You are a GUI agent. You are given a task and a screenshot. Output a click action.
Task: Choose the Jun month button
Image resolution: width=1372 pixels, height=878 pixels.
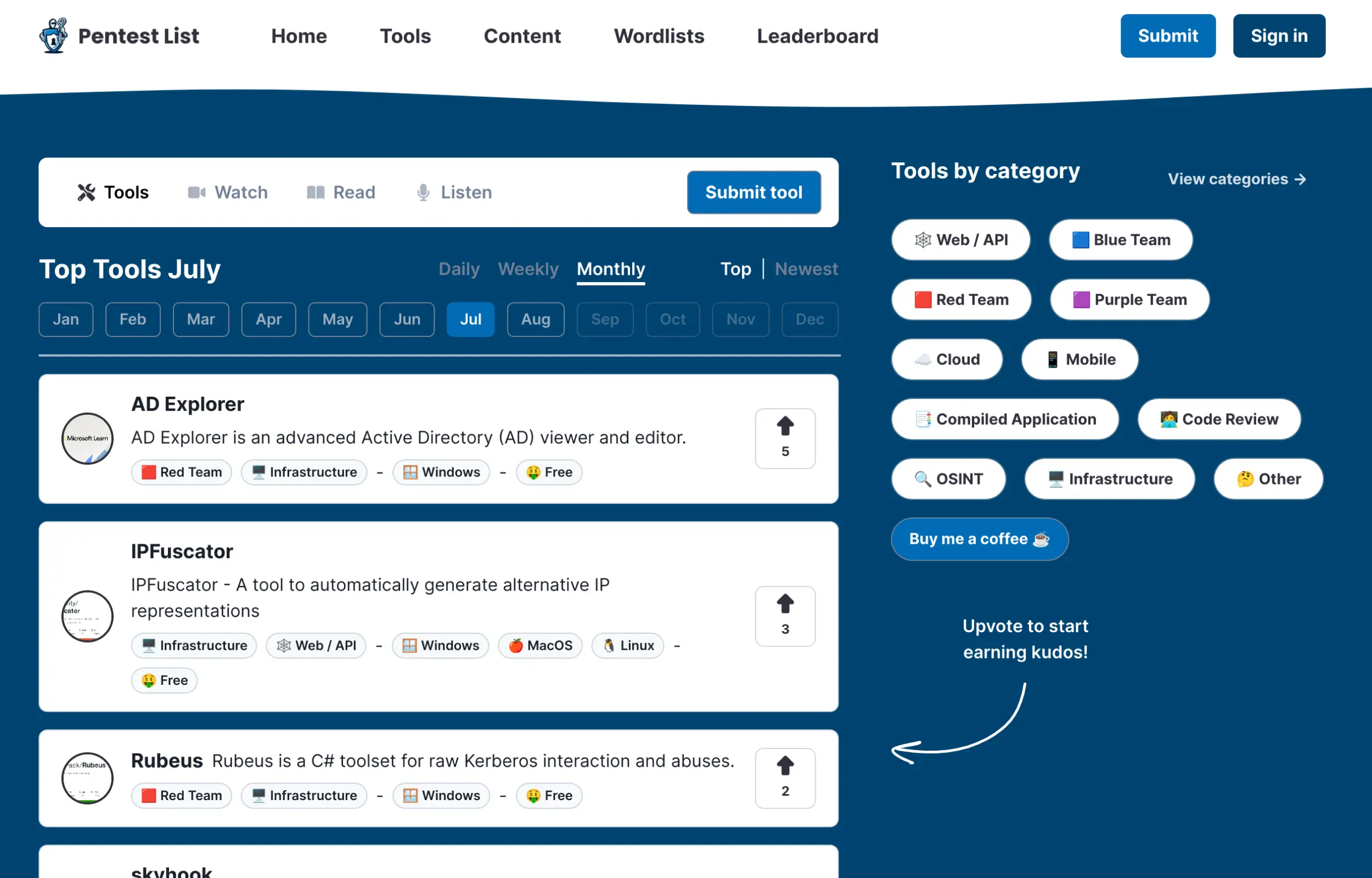(x=407, y=319)
